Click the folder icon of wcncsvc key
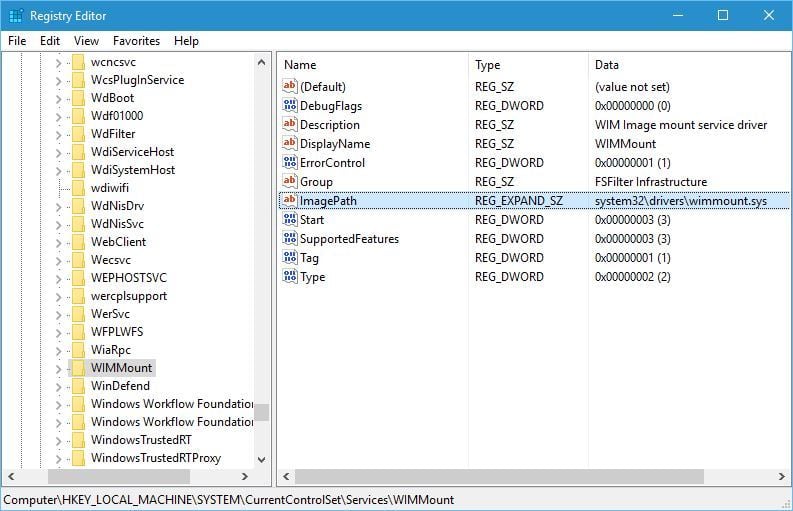This screenshot has width=793, height=511. pyautogui.click(x=78, y=62)
